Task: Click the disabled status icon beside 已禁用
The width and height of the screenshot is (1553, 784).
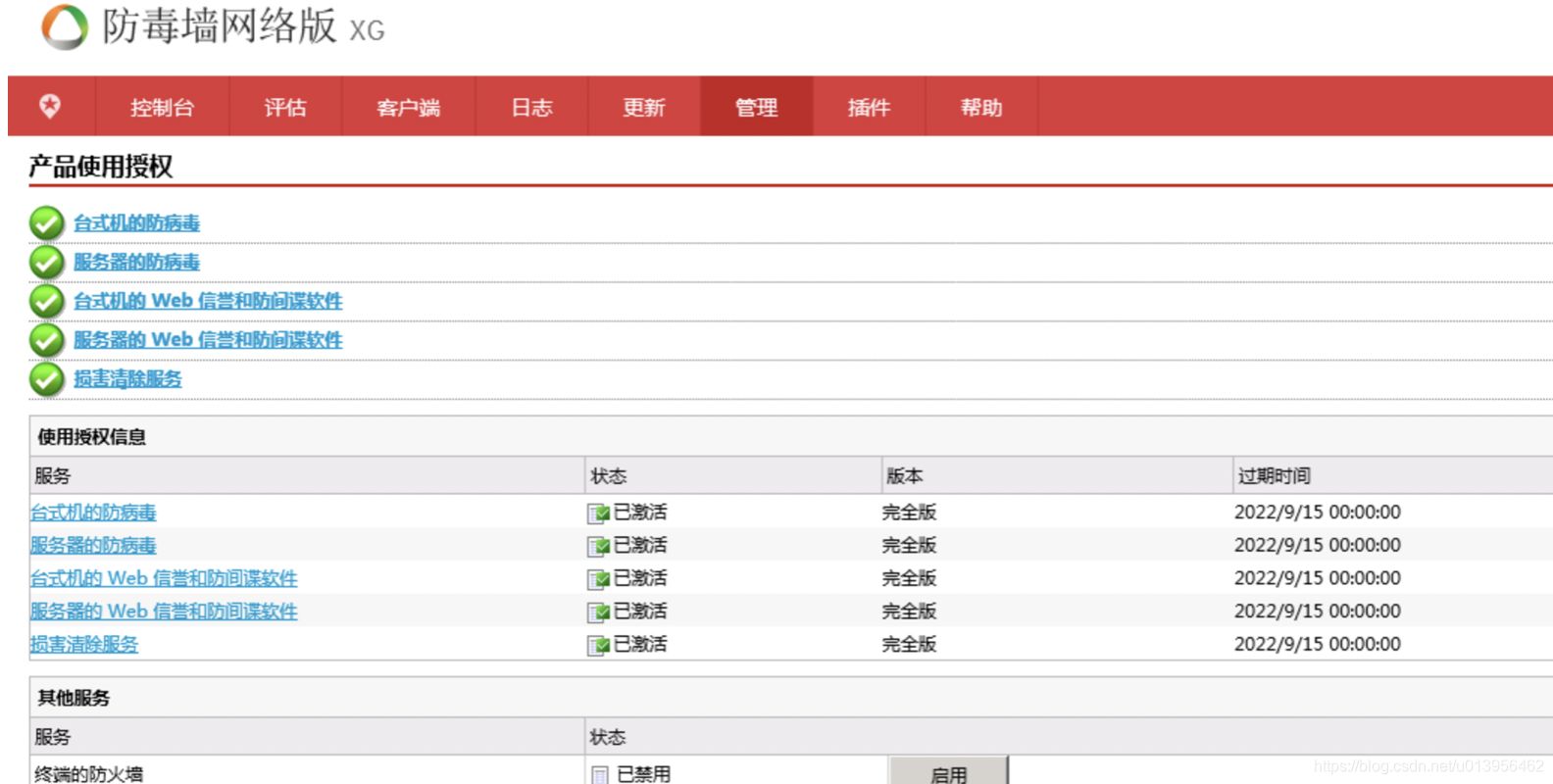Action: 600,774
